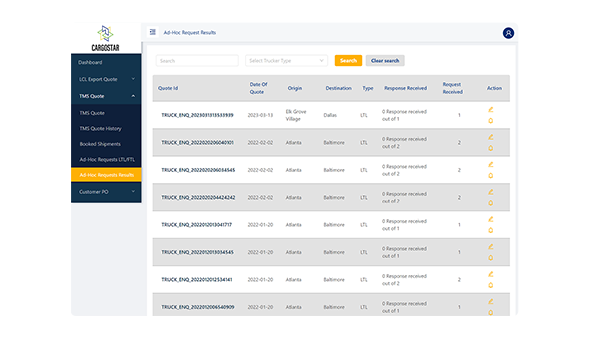Screen dimensions: 590x360
Task: Click the Type column header
Action: (x=368, y=88)
